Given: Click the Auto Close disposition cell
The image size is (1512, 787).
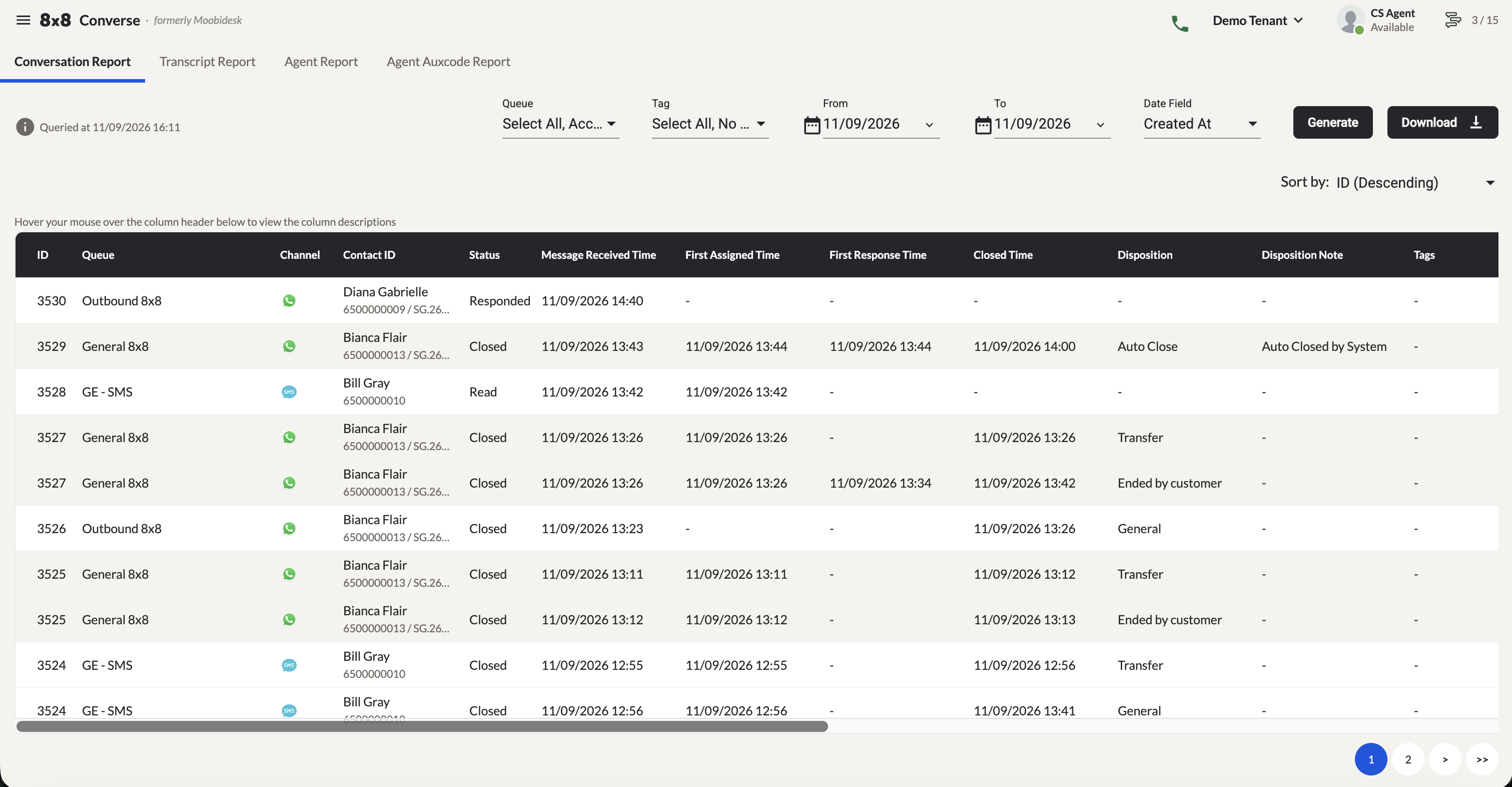Looking at the screenshot, I should [1147, 346].
